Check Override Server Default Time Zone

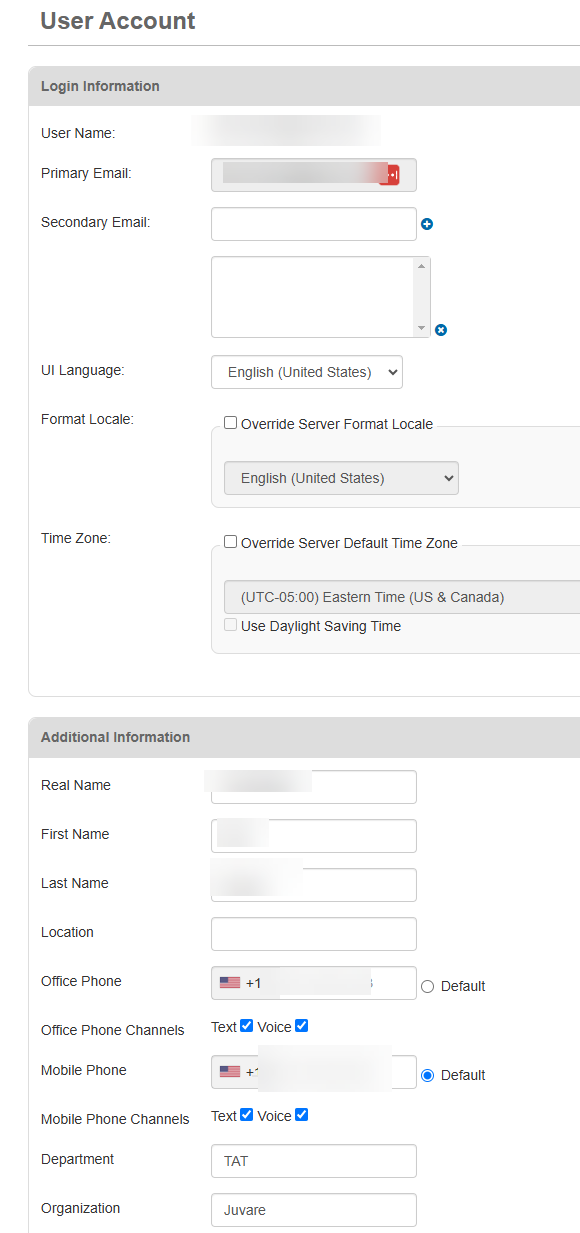[x=230, y=541]
